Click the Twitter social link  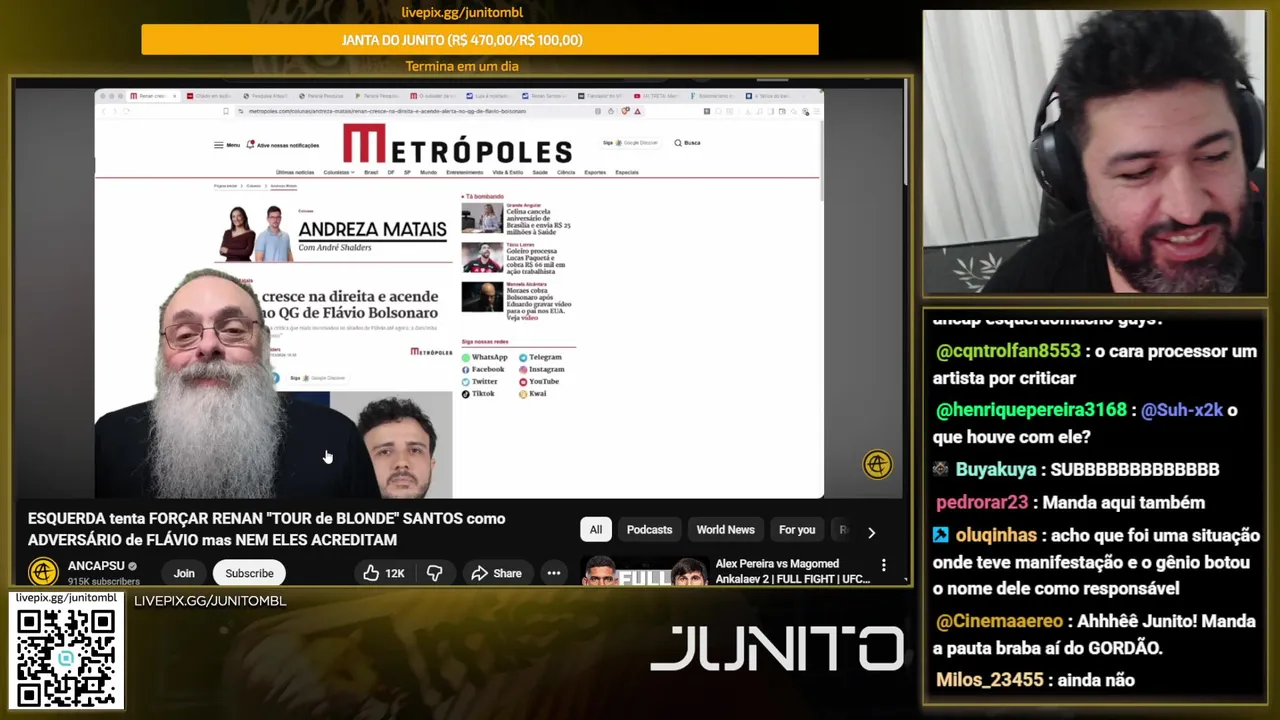coord(480,382)
